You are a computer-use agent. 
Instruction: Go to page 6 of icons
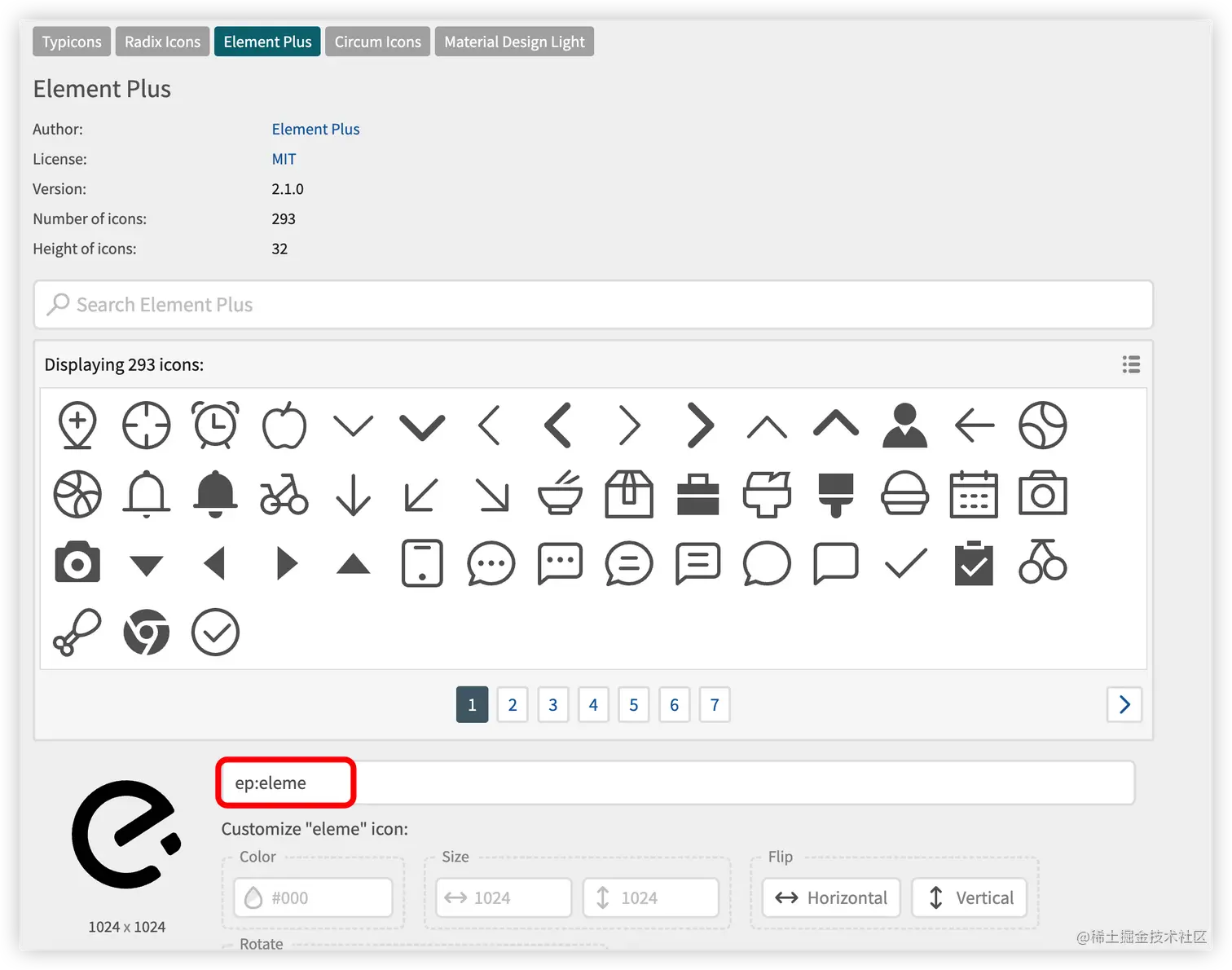coord(675,705)
